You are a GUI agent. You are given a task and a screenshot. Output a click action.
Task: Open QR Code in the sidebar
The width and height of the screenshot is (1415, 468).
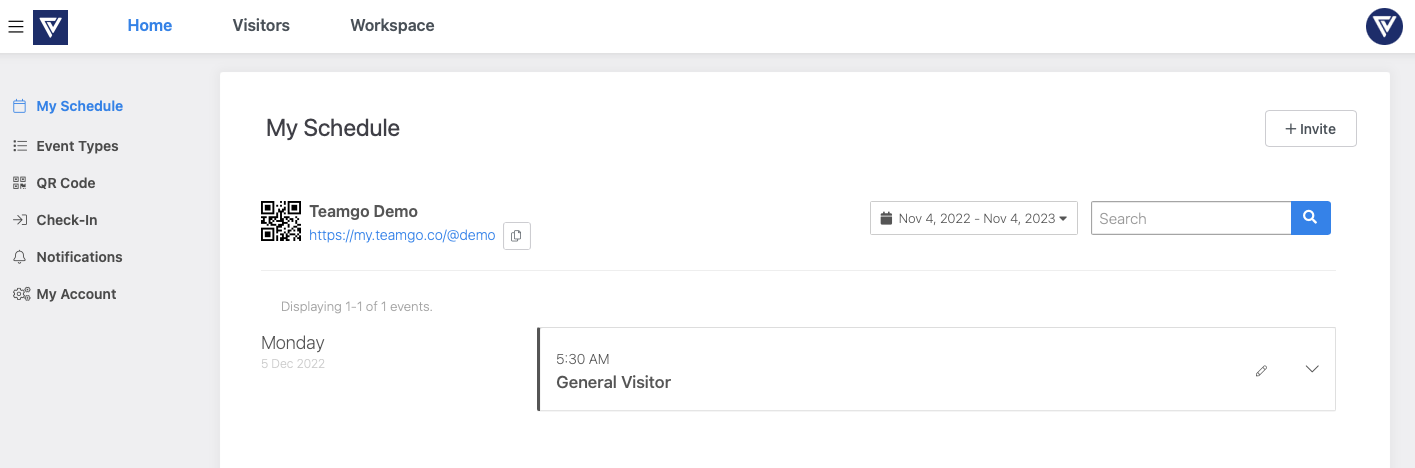(x=66, y=183)
